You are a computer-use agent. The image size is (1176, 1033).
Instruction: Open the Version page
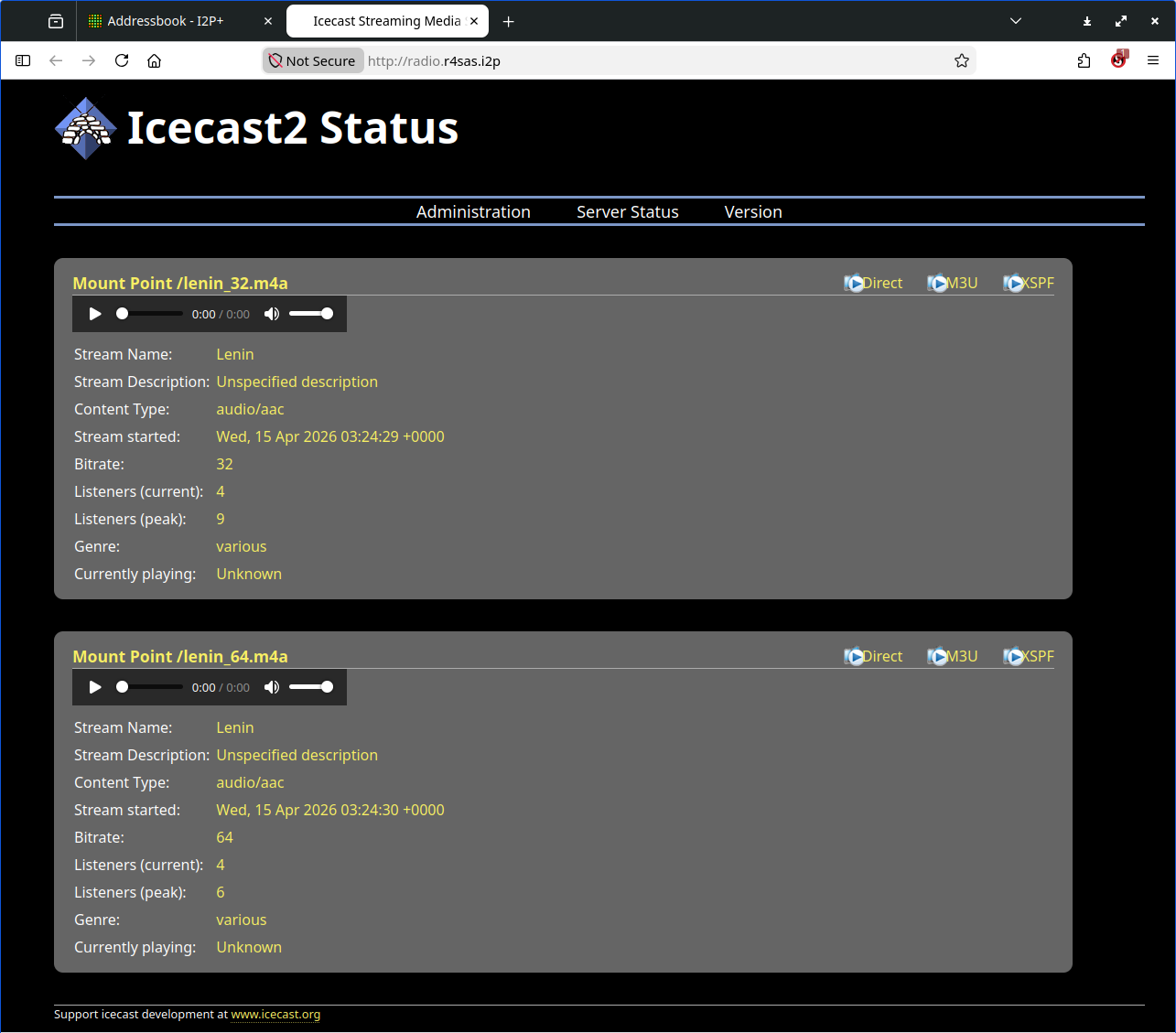tap(753, 212)
